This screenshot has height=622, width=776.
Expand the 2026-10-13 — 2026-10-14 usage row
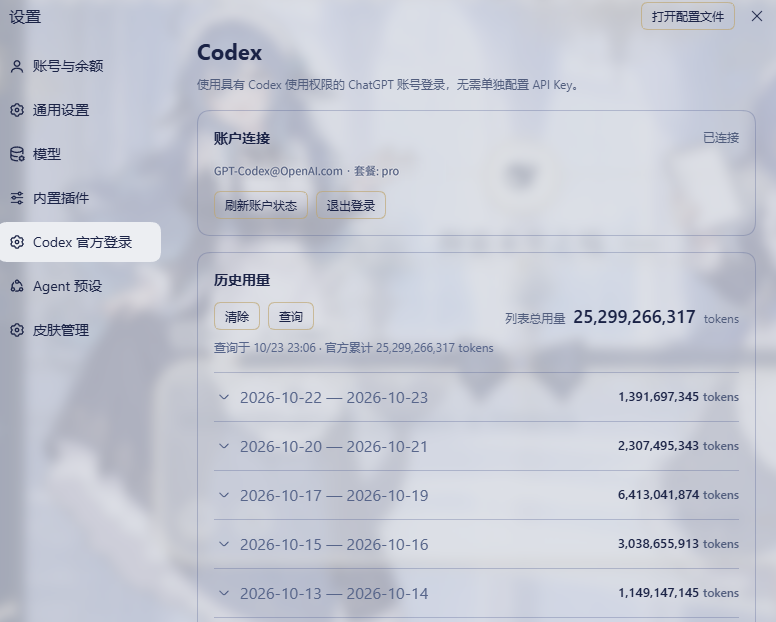pyautogui.click(x=476, y=593)
